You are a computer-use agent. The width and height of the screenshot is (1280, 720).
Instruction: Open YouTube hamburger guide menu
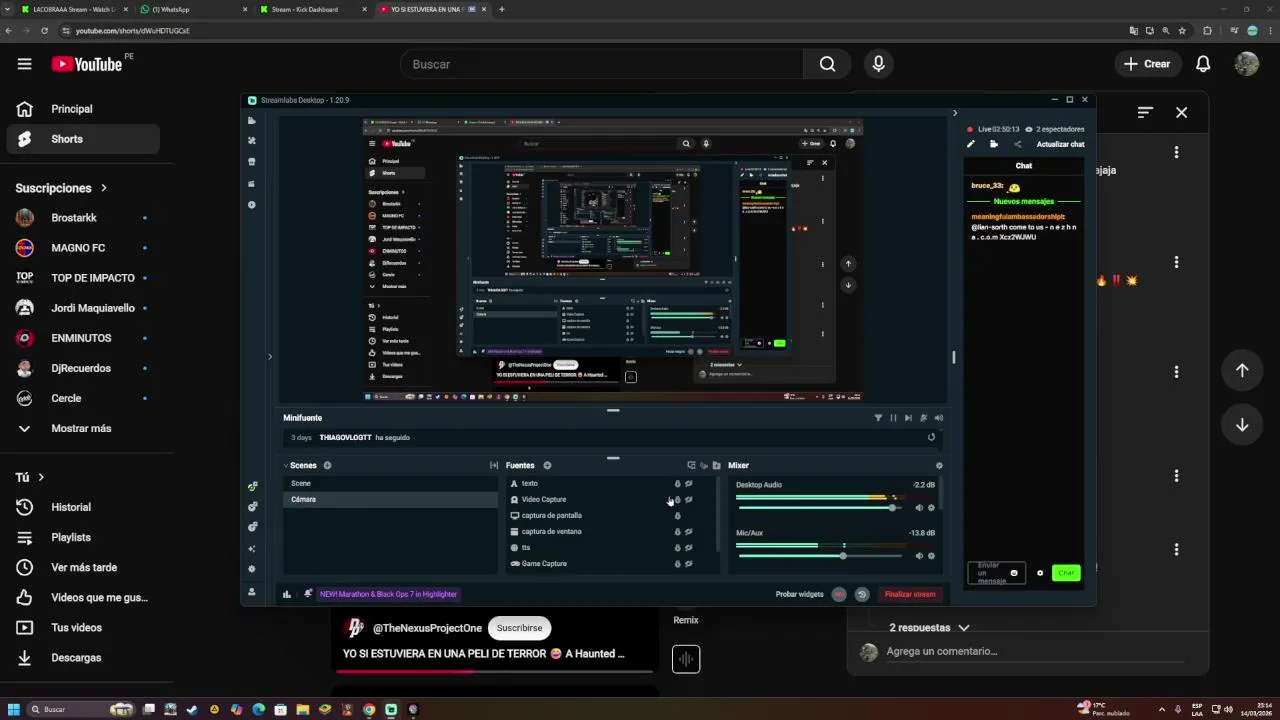coord(24,64)
